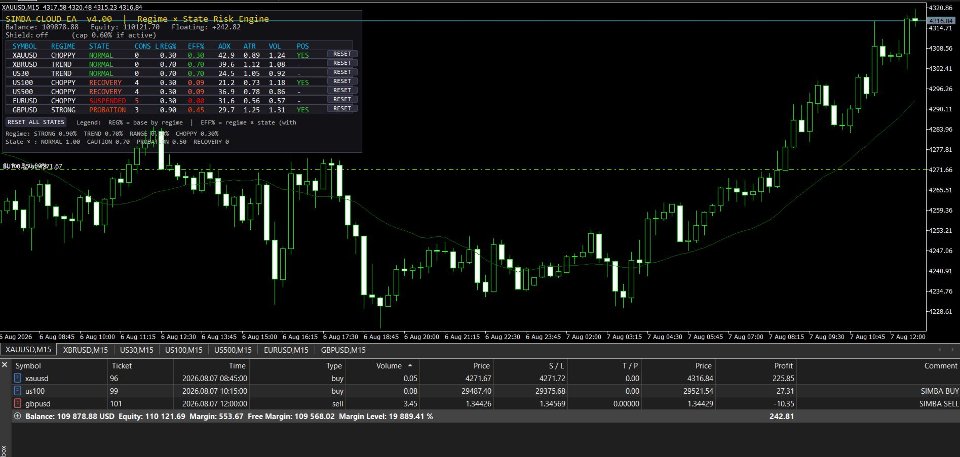
Task: Click the total profit 242.81
Action: coord(782,416)
